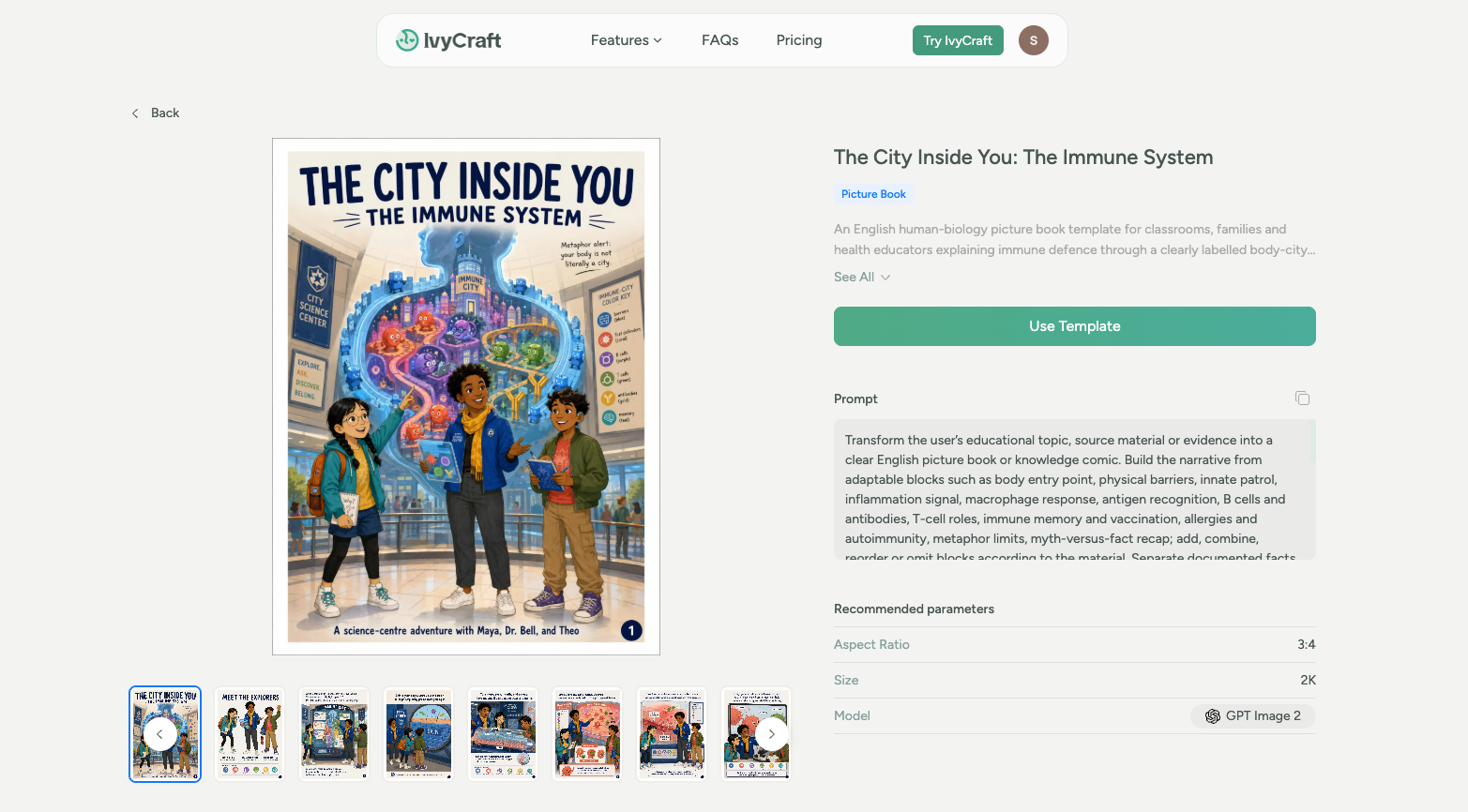The width and height of the screenshot is (1468, 812).
Task: Click the "Prompt" heading
Action: tap(855, 398)
